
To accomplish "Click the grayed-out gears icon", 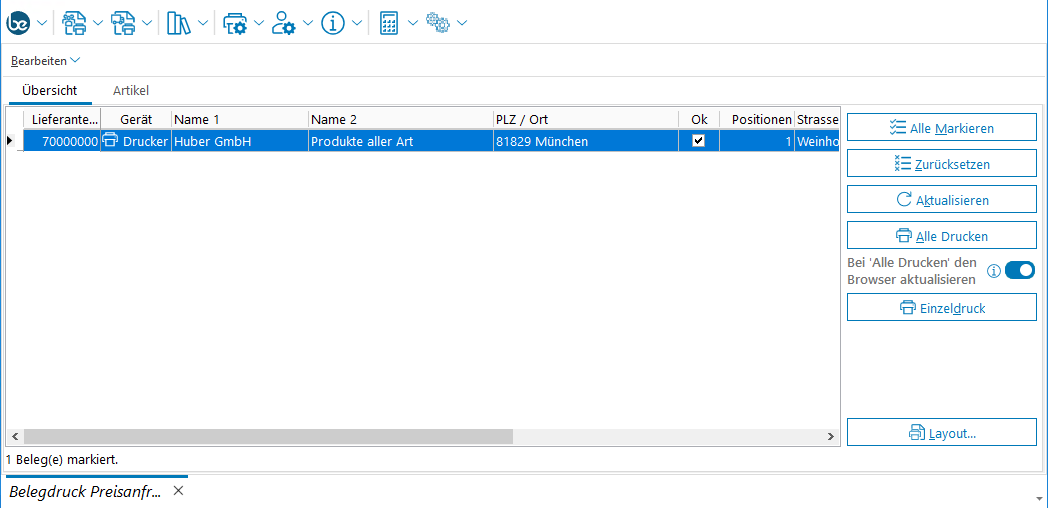I will click(x=438, y=23).
